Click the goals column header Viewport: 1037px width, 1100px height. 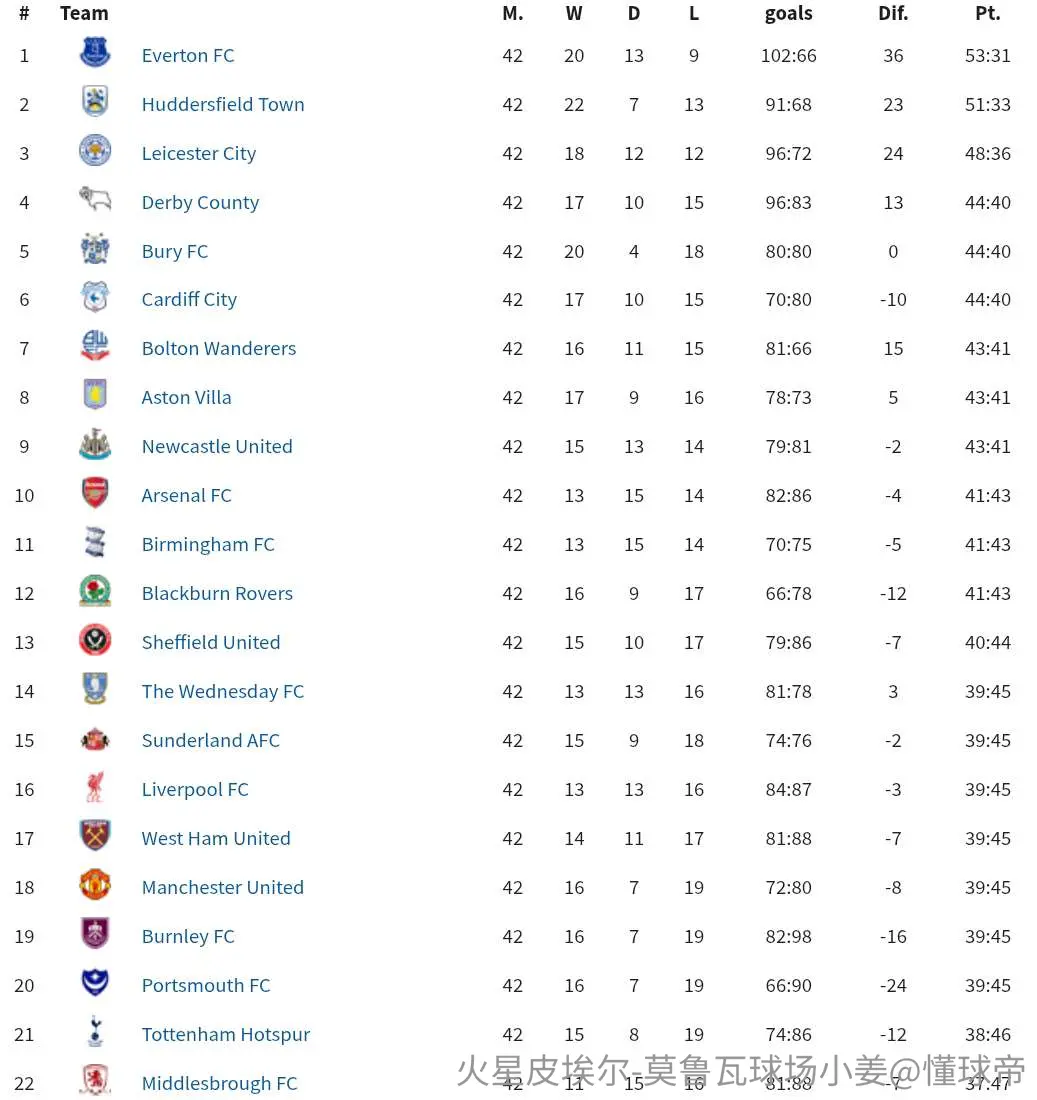tap(789, 14)
